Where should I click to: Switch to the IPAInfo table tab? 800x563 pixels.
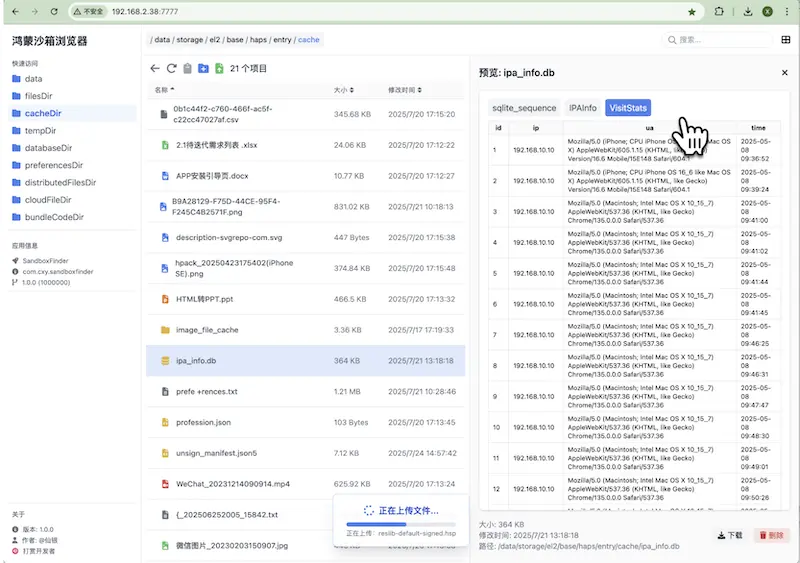click(583, 108)
